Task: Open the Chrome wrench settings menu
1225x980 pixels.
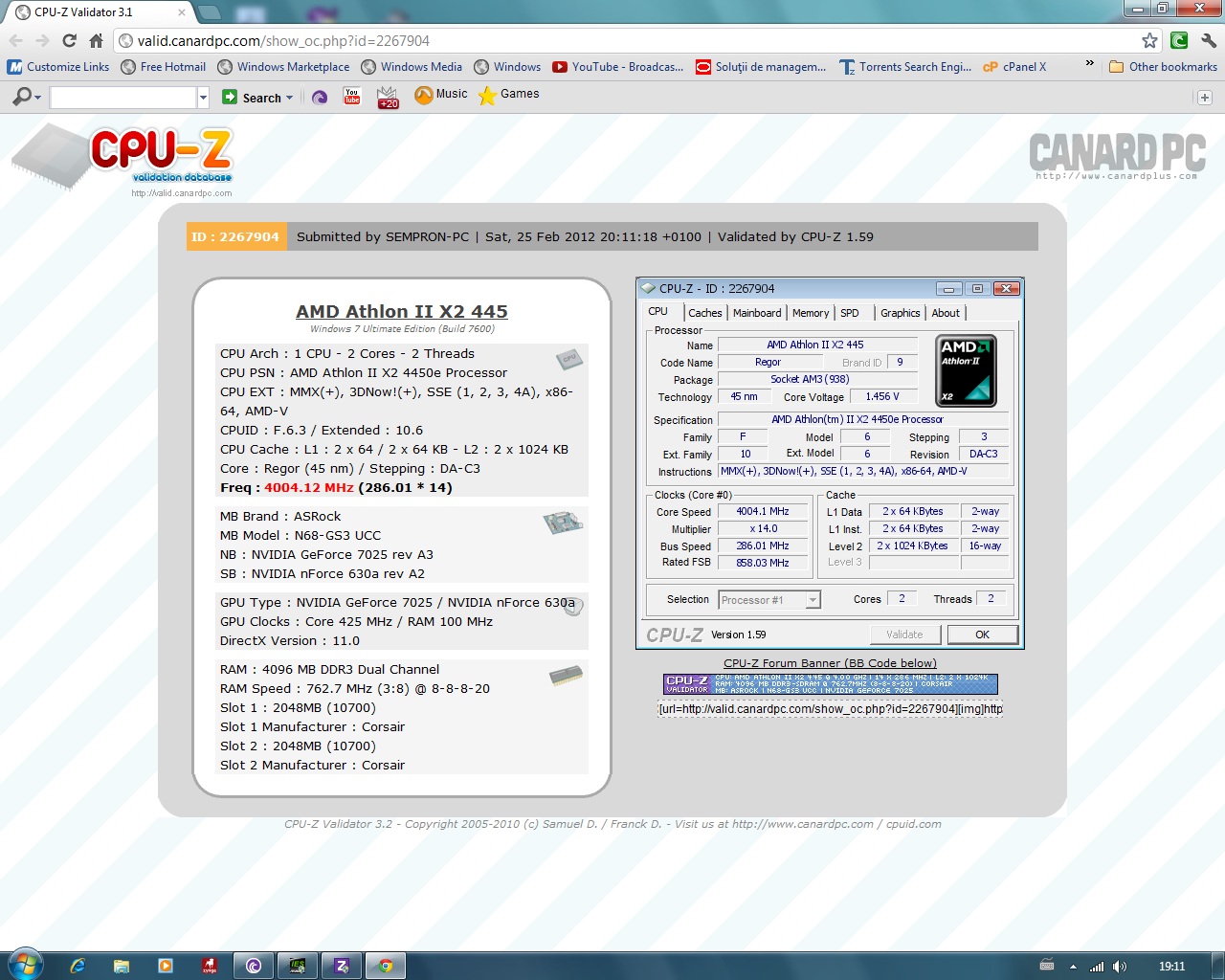Action: 1209,40
